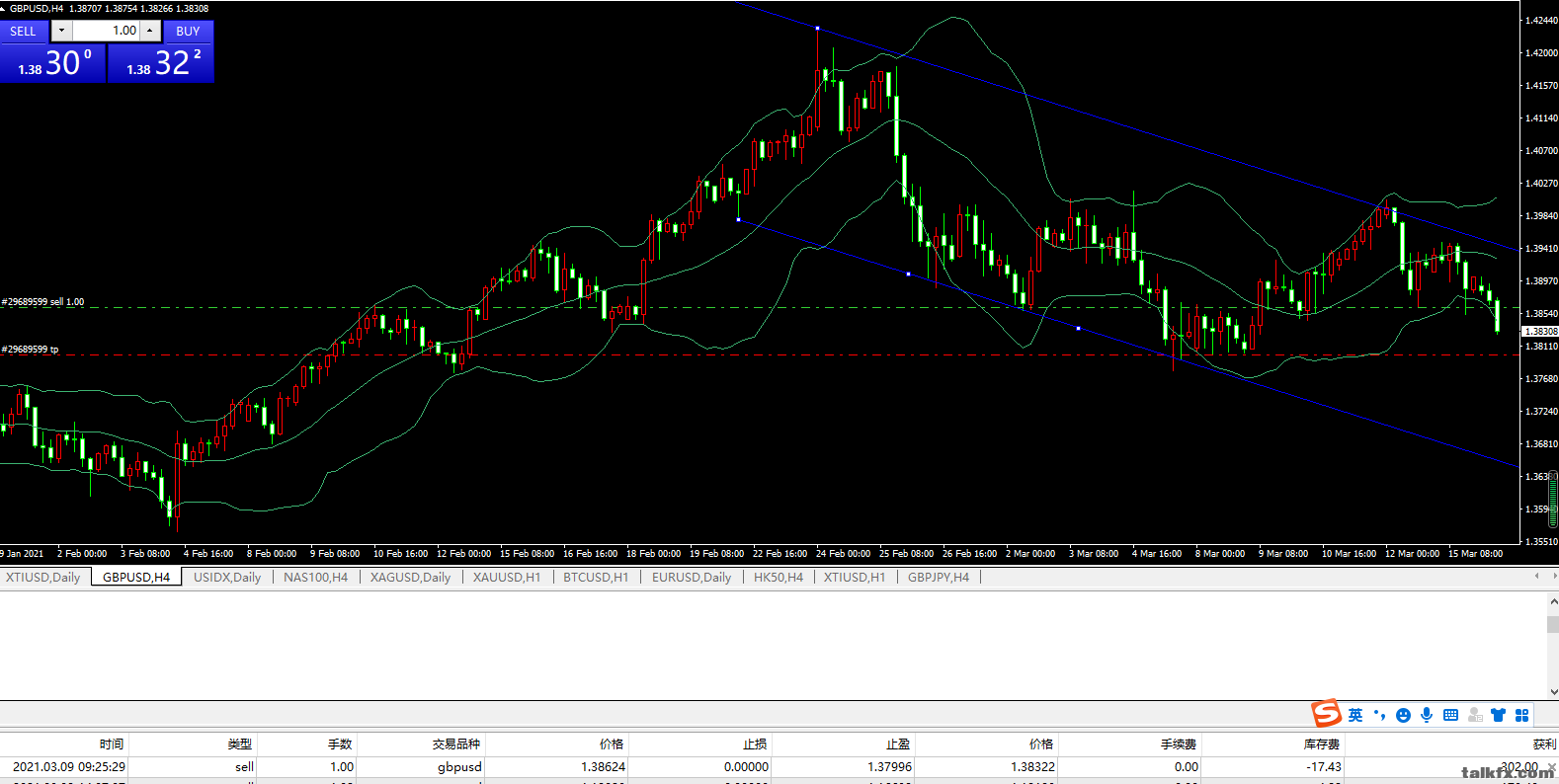Click the SELL button
1559x784 pixels.
point(24,32)
